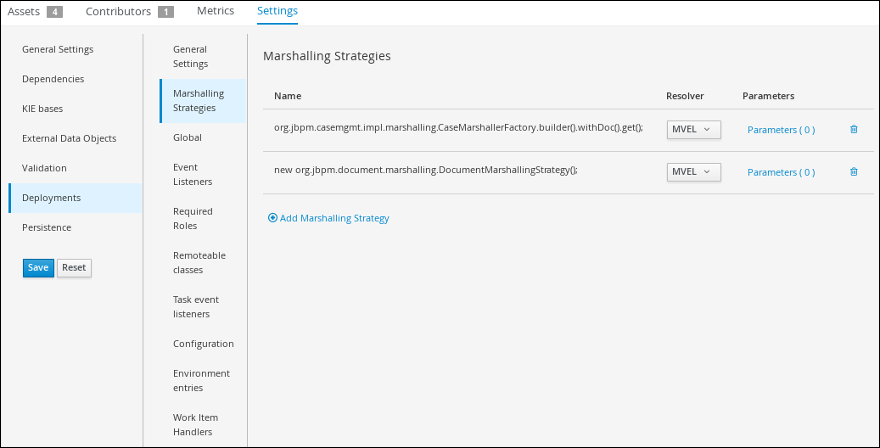Switch to the Contributors tab
The width and height of the screenshot is (880, 448).
point(130,11)
